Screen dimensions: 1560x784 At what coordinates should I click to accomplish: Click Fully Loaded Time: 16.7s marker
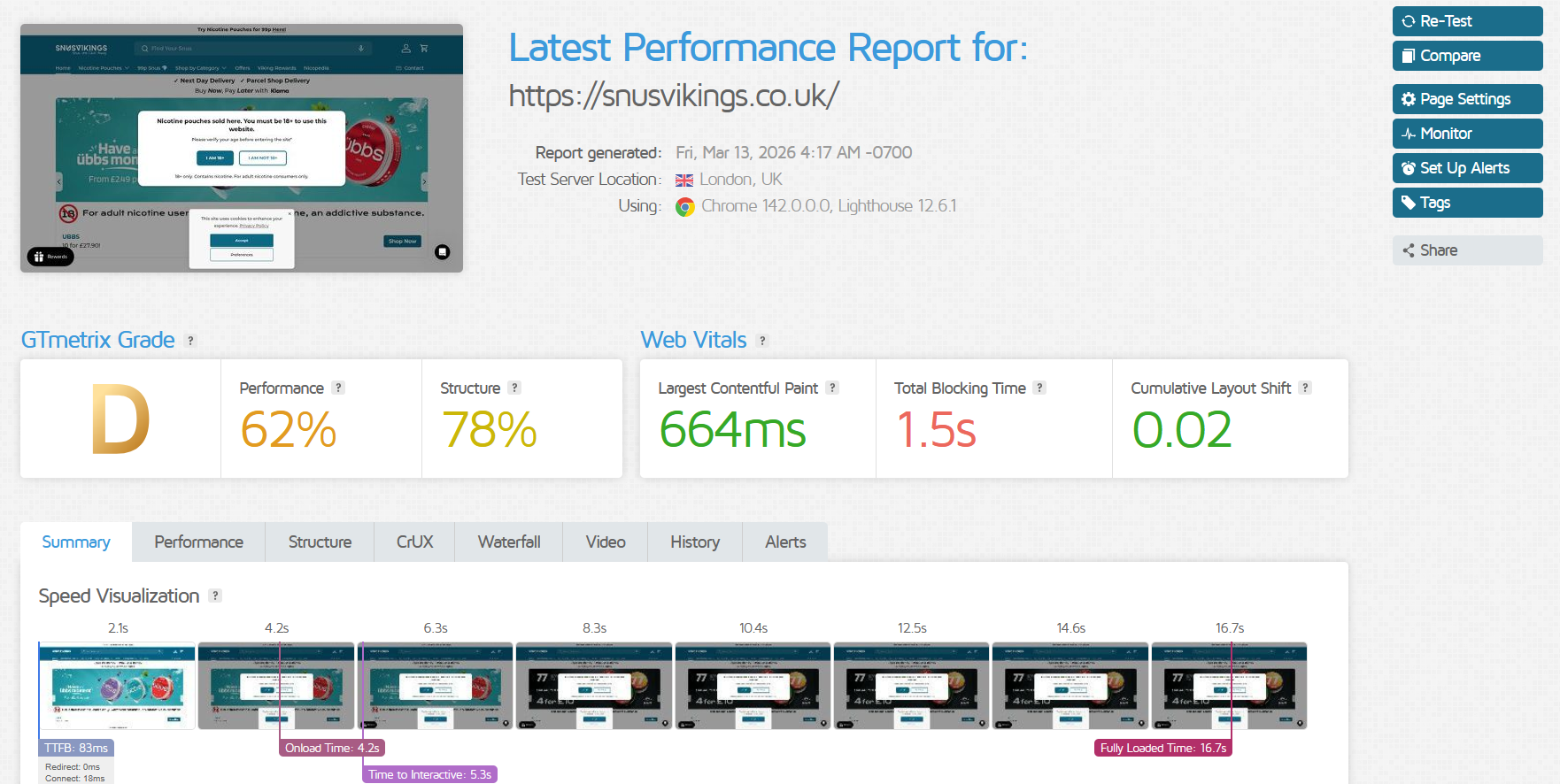coord(1163,748)
